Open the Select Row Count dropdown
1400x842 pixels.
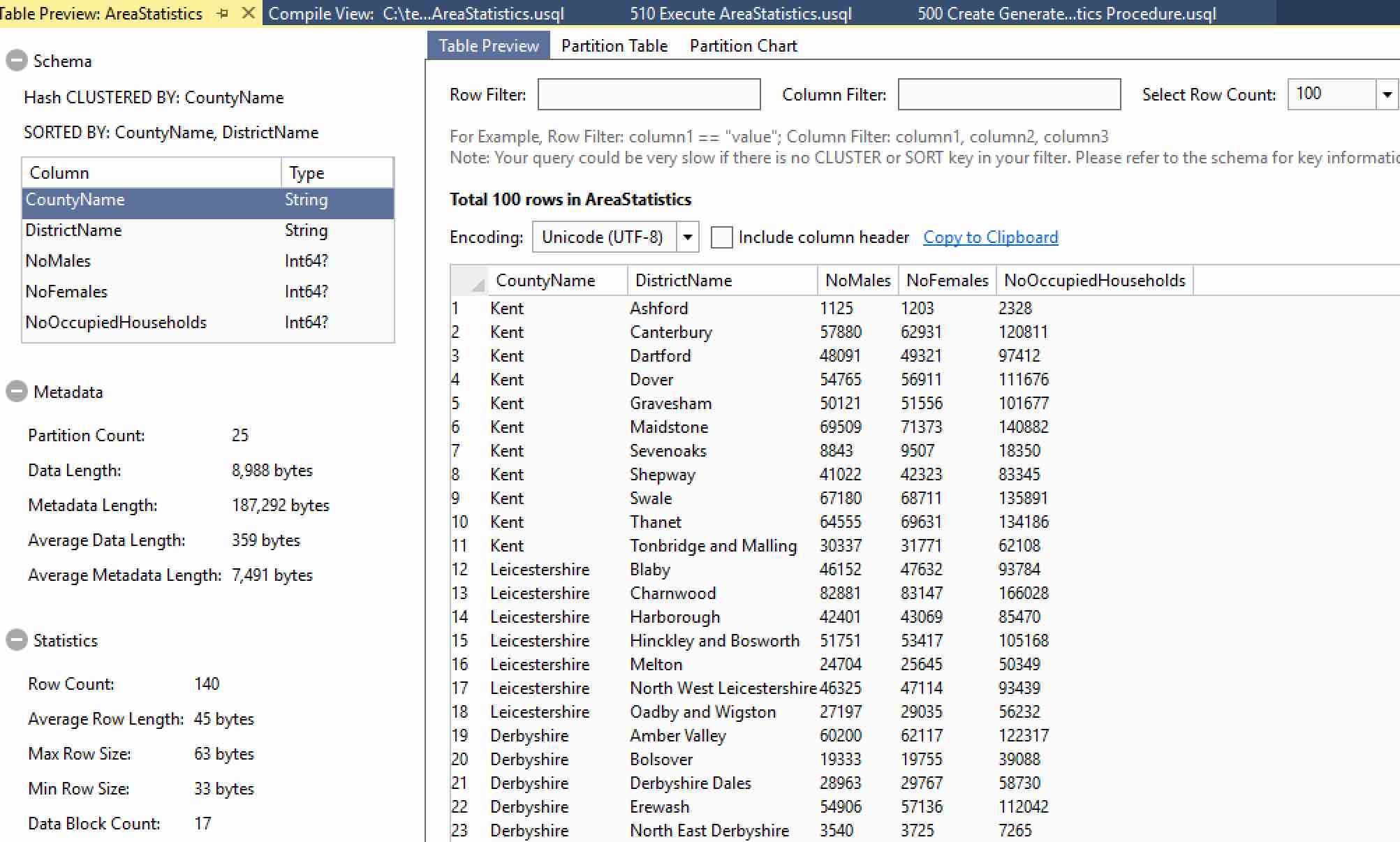(x=1387, y=94)
